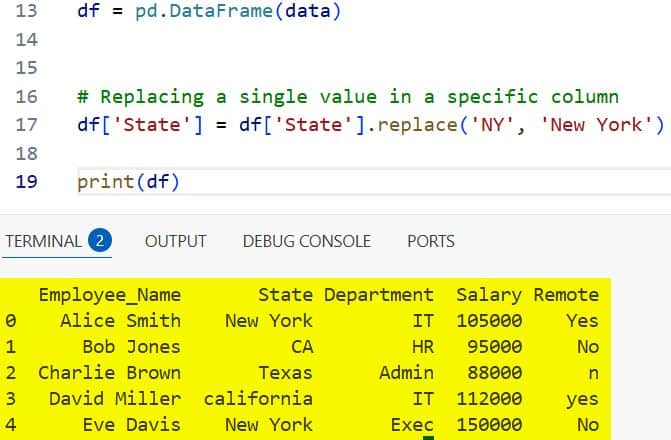Screen dimensions: 671x440
Task: Click 'New York' in Alice Smith row
Action: (x=269, y=321)
